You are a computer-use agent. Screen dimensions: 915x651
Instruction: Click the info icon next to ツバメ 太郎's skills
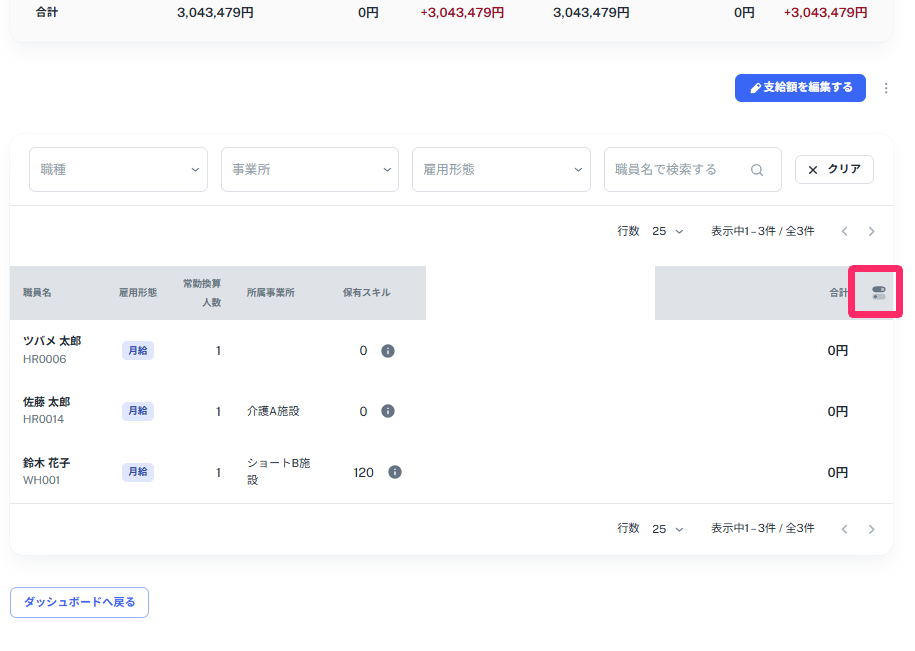coord(388,351)
